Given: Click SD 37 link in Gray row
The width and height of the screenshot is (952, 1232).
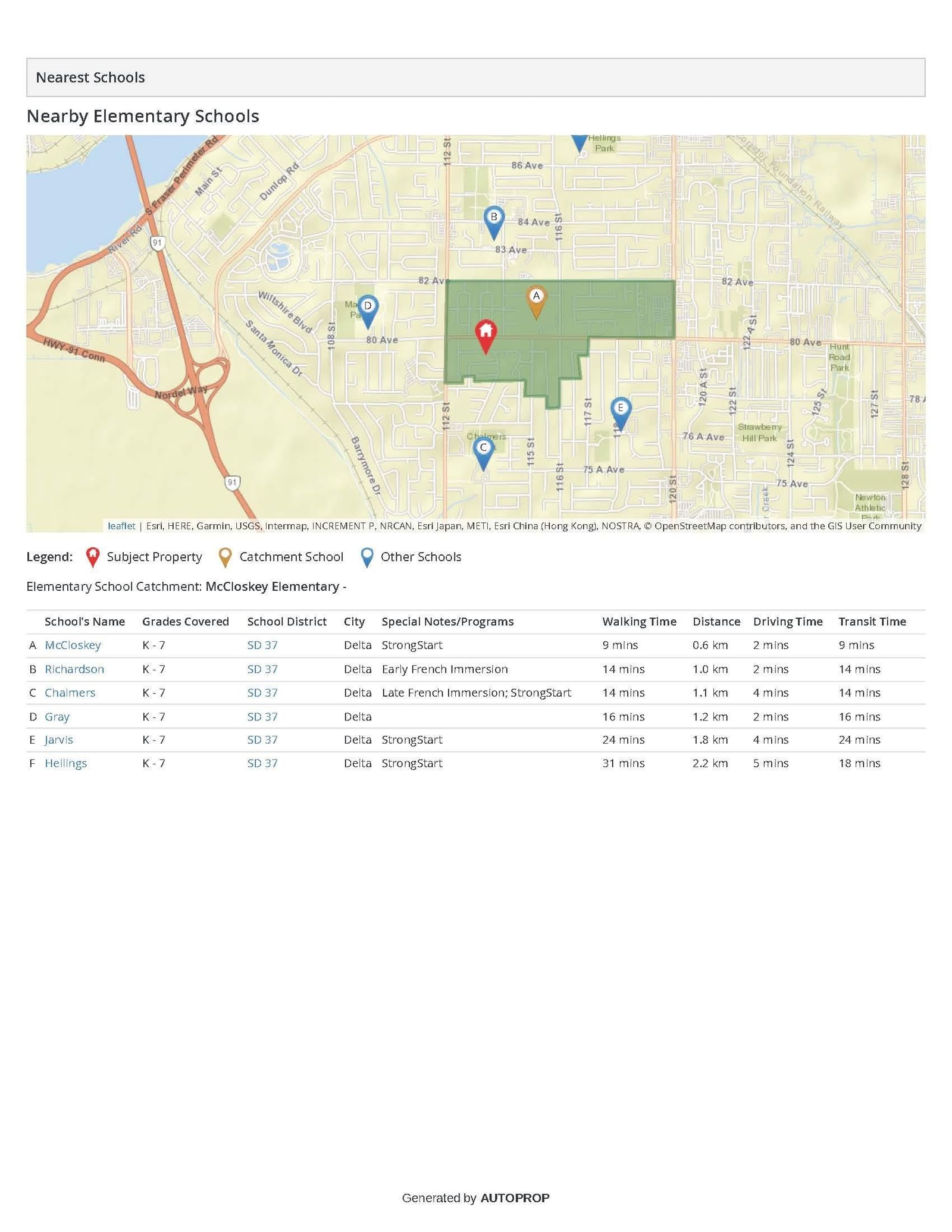Looking at the screenshot, I should pyautogui.click(x=262, y=716).
